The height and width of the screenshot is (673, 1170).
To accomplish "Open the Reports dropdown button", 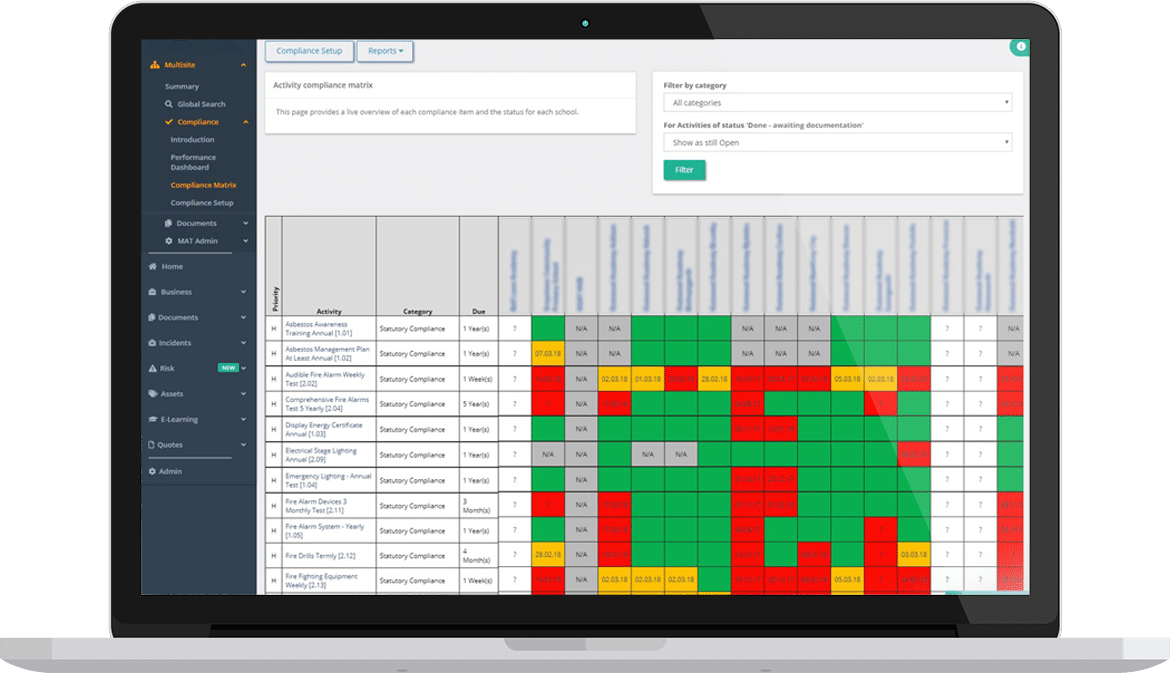I will [385, 51].
